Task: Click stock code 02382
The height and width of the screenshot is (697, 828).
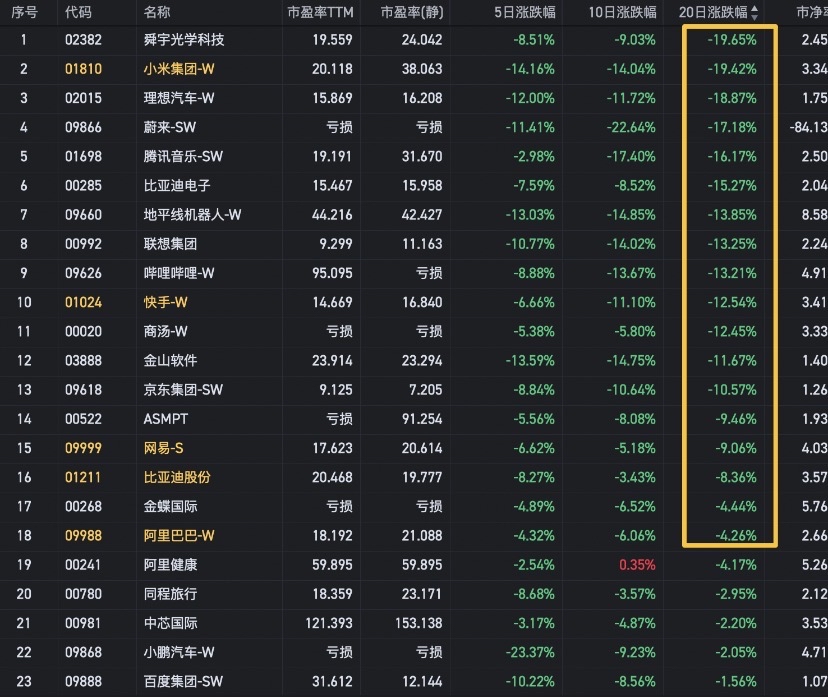Action: click(83, 40)
